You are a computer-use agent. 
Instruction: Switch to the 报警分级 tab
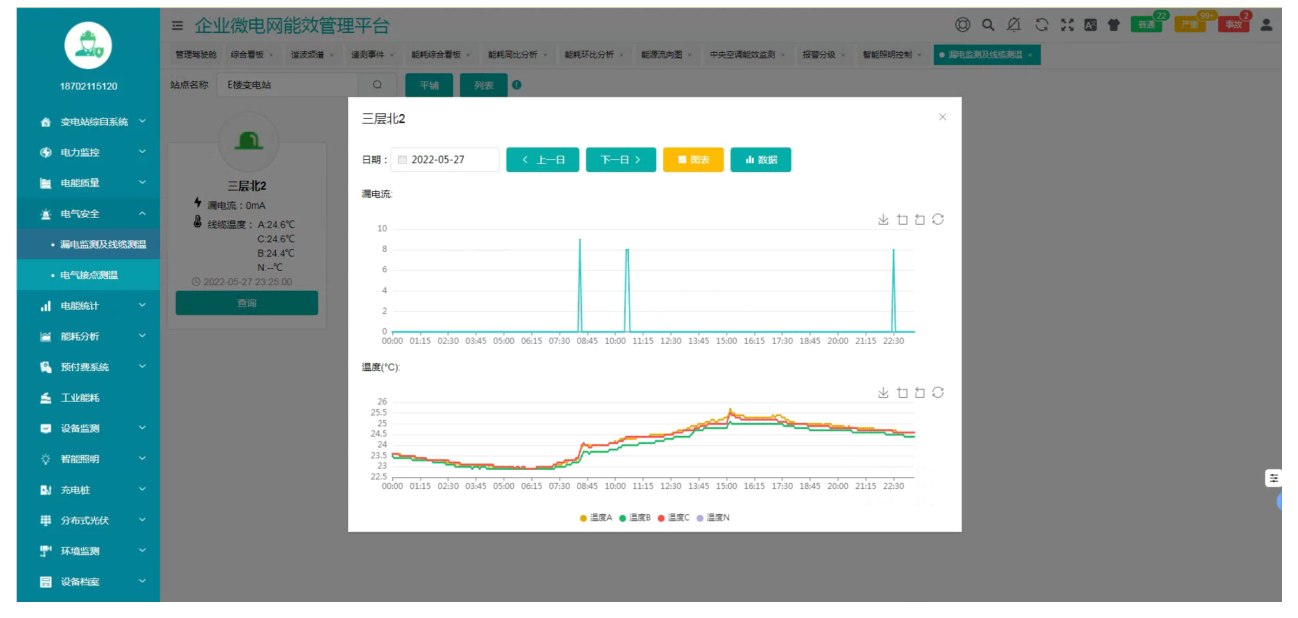point(819,55)
